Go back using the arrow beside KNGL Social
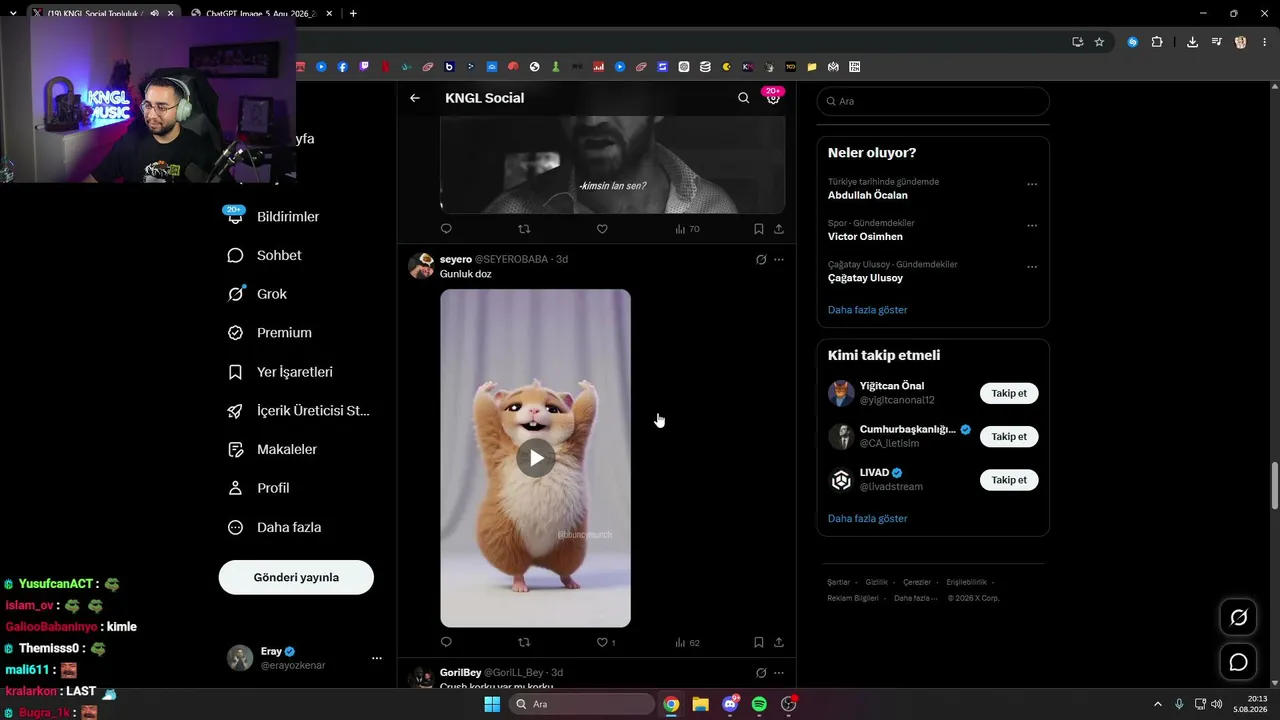 click(x=415, y=98)
